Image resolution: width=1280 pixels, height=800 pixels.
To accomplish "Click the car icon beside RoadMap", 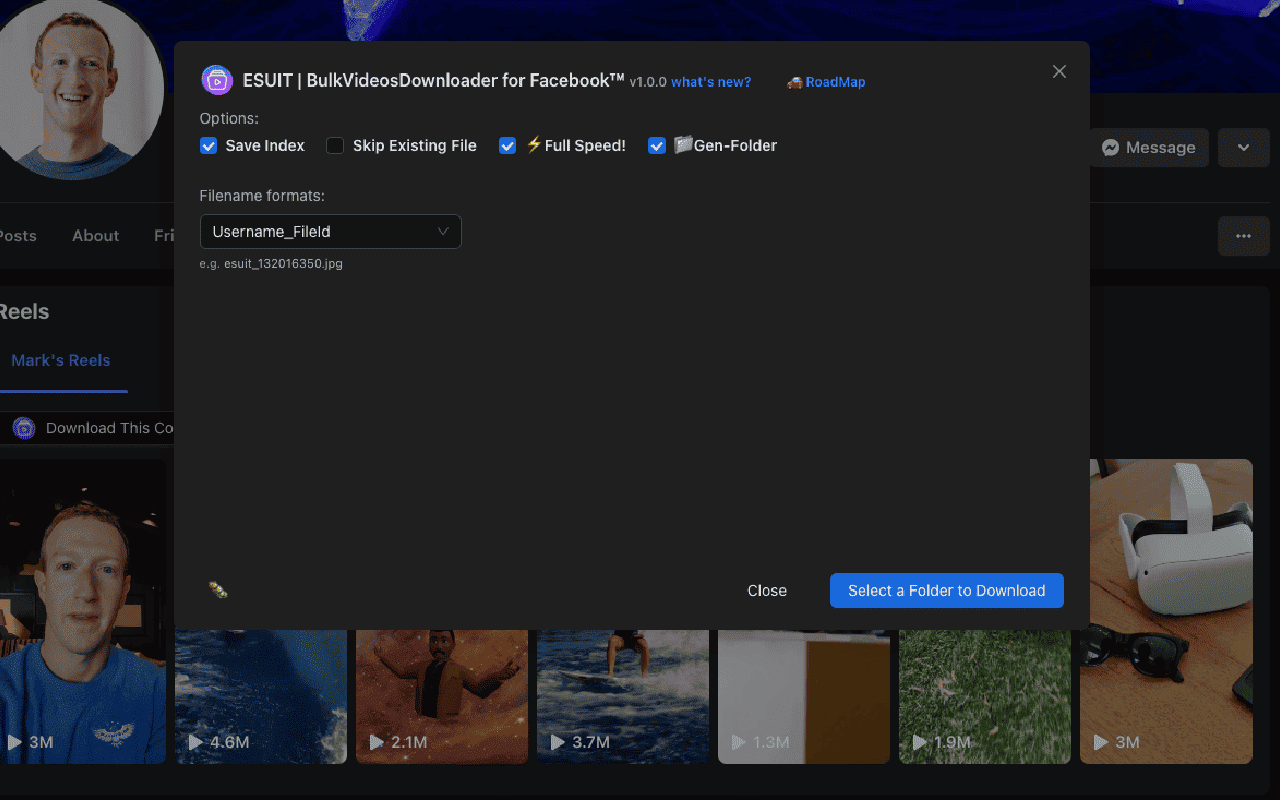I will [x=795, y=82].
